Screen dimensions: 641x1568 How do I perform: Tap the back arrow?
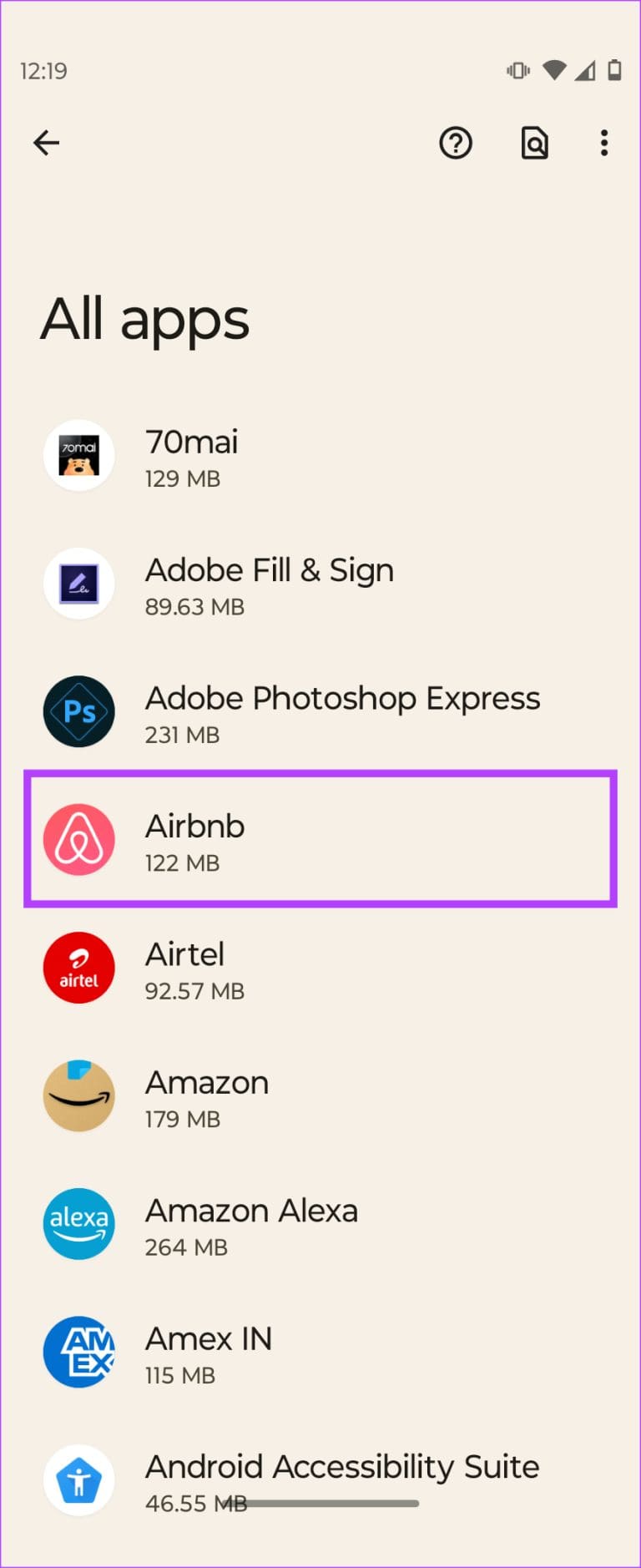point(47,143)
